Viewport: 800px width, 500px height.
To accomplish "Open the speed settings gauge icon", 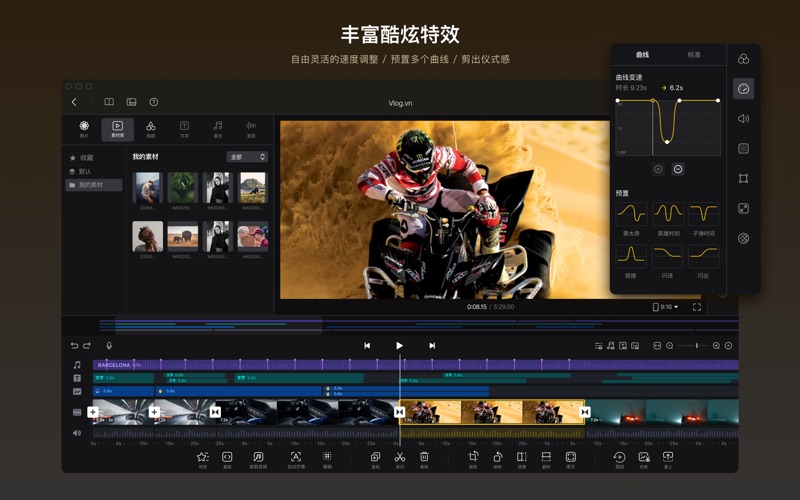I will tap(743, 89).
